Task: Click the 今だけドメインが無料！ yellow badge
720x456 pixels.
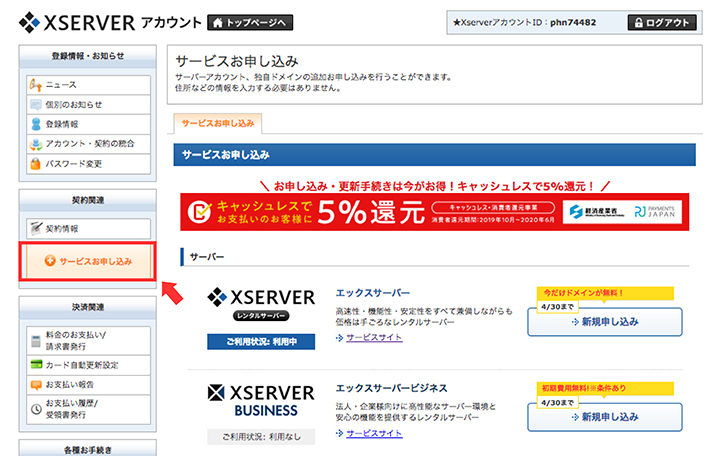Action: (605, 293)
